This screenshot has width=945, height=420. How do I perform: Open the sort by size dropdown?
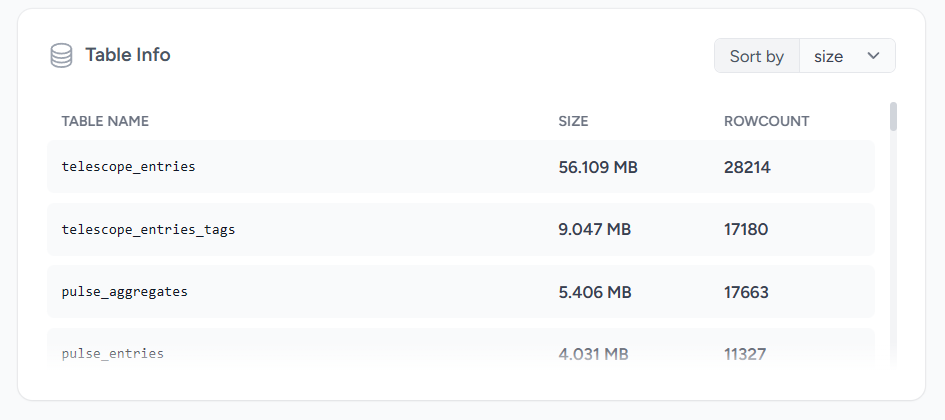[x=847, y=56]
